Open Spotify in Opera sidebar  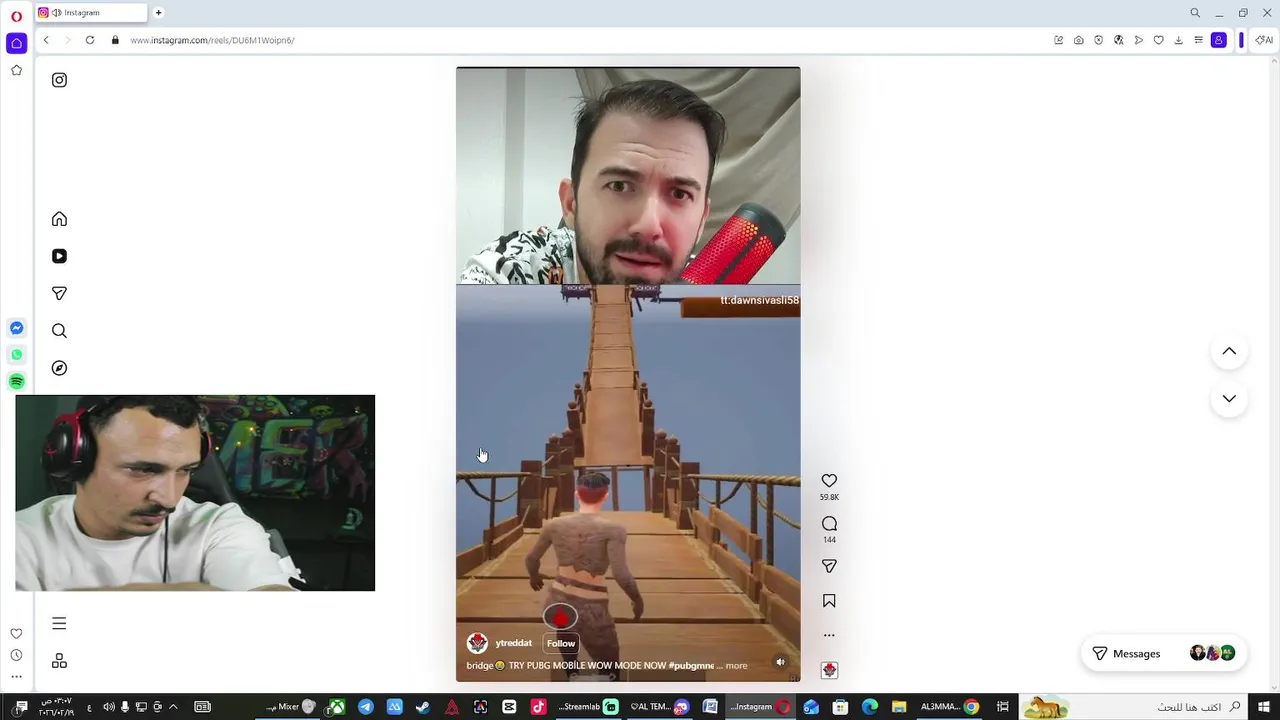click(x=16, y=382)
